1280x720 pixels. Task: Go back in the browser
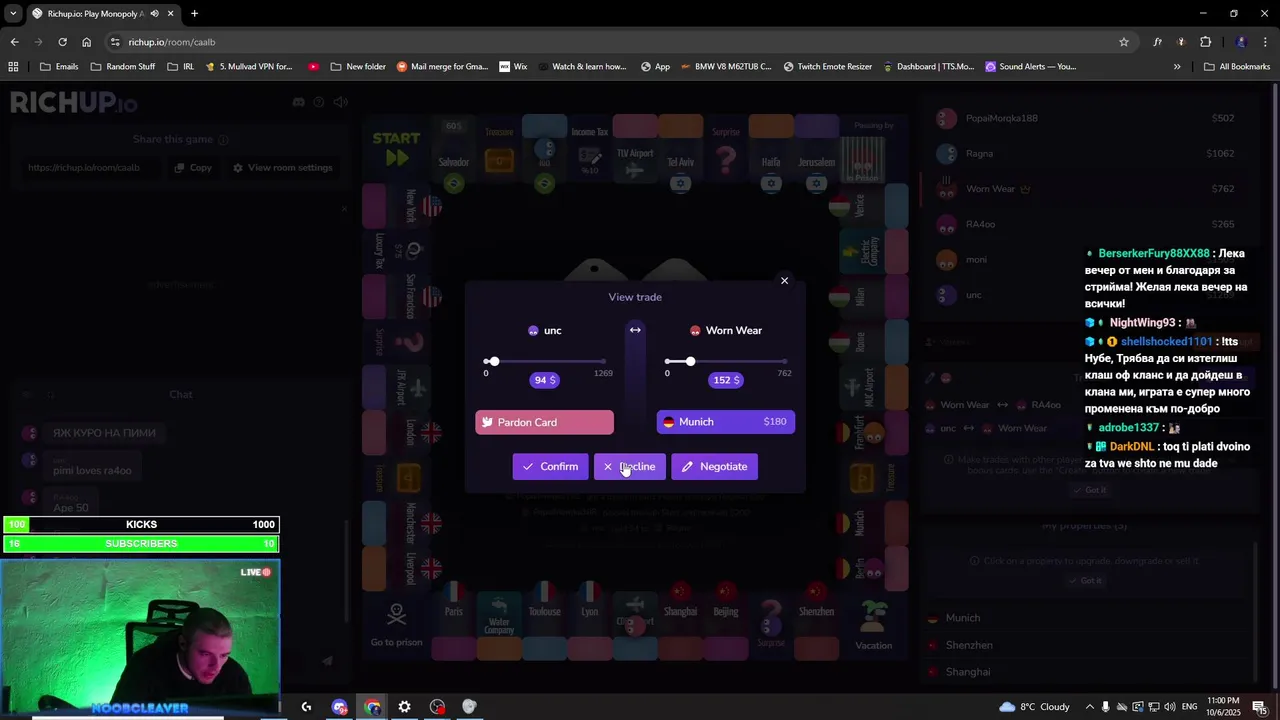tap(14, 42)
